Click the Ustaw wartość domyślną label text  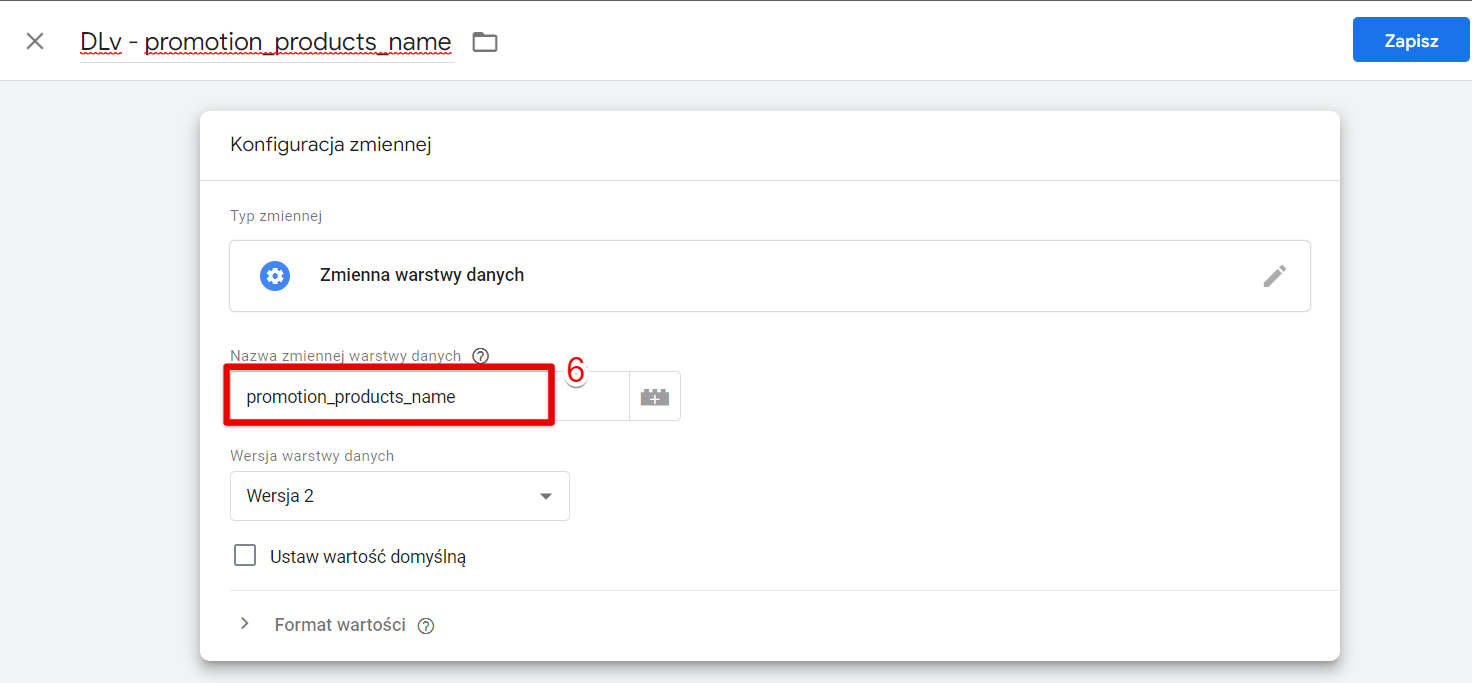pyautogui.click(x=368, y=557)
